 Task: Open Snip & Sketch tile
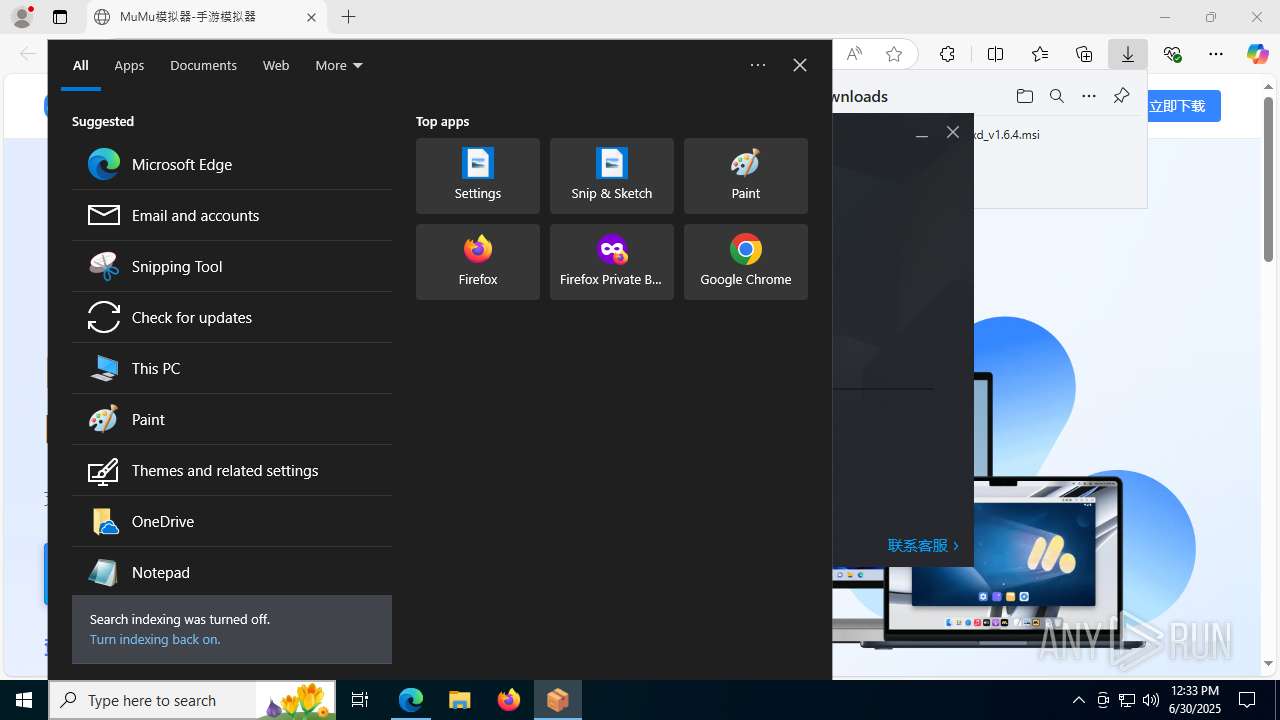[x=612, y=176]
